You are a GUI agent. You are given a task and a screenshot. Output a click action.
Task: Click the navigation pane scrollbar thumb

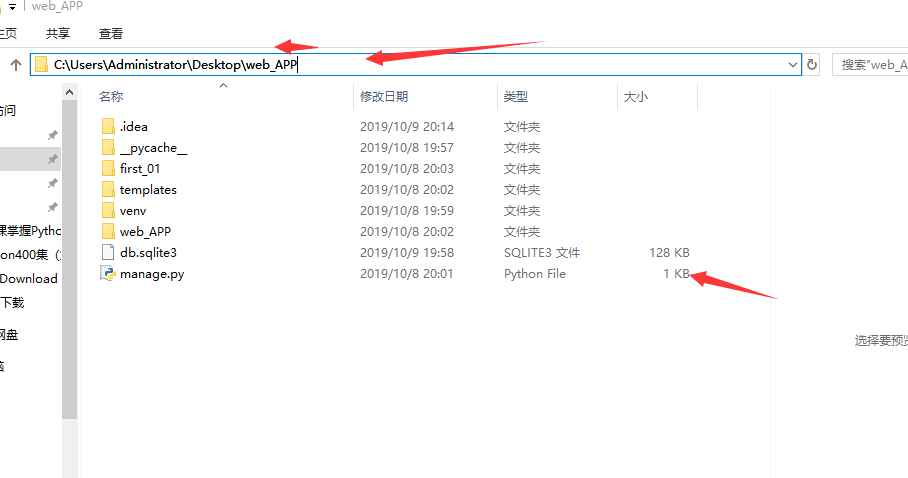pos(69,260)
